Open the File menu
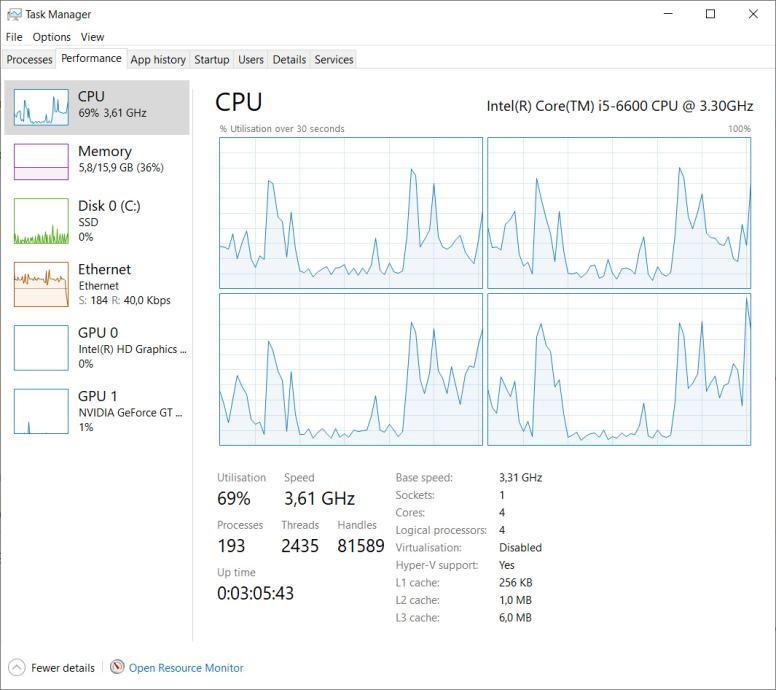Screen dimensions: 776x690 (14, 37)
